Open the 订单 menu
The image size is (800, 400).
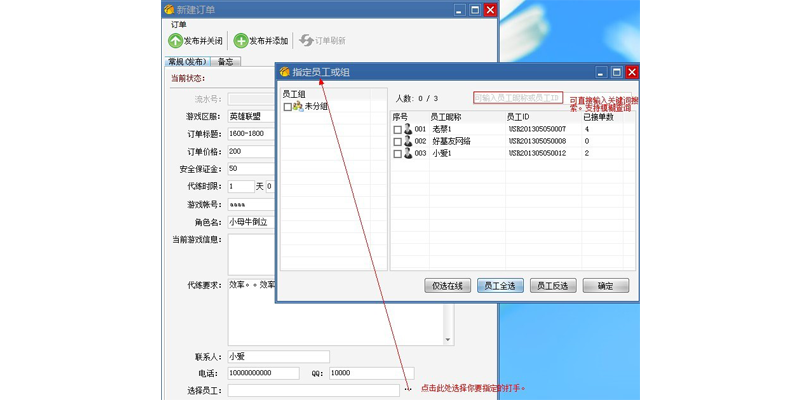click(179, 24)
